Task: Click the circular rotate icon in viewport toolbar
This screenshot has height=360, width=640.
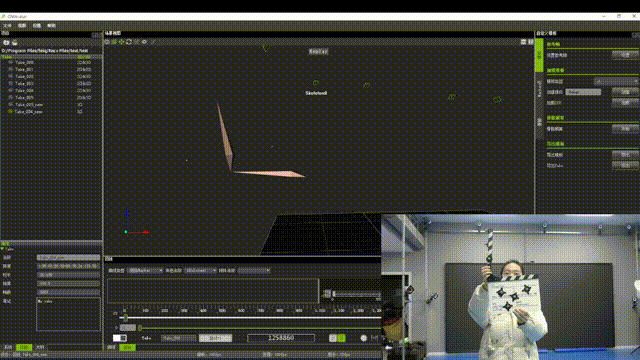Action: [x=129, y=42]
